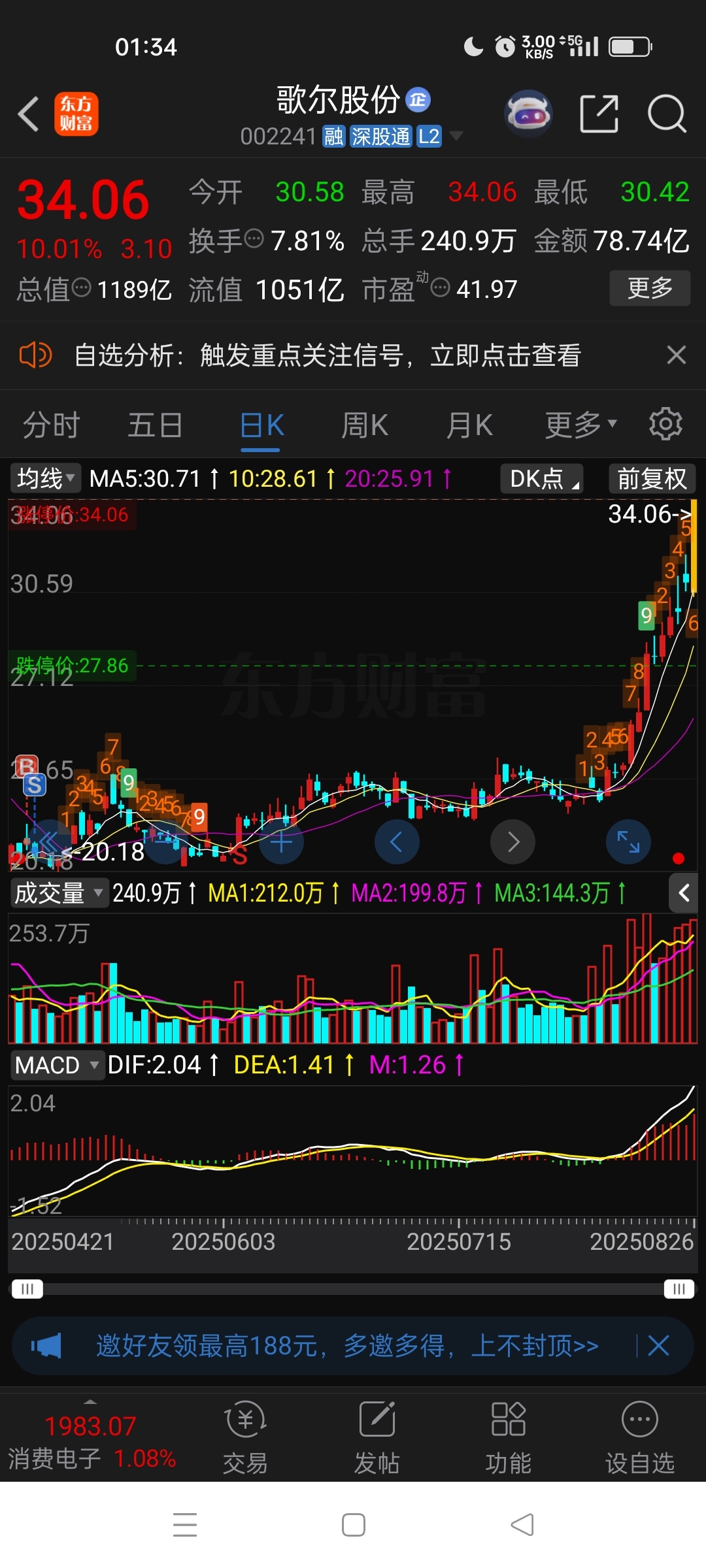706x1568 pixels.
Task: Tap the B buy-point marker
Action: (26, 765)
